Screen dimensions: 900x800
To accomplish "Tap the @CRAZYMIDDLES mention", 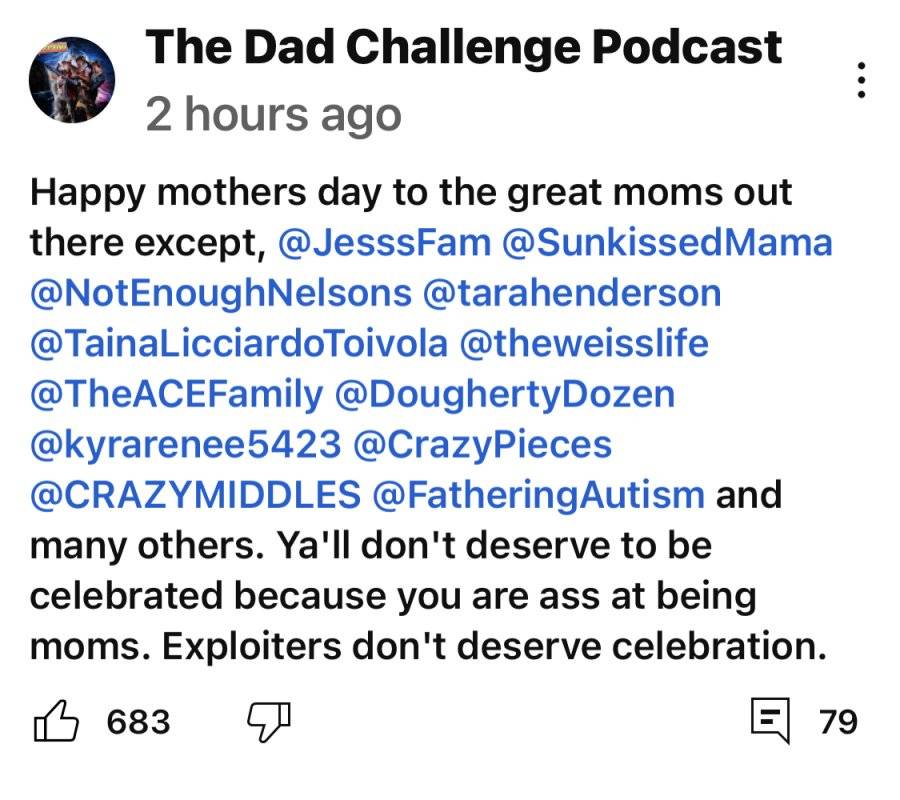I will (196, 495).
